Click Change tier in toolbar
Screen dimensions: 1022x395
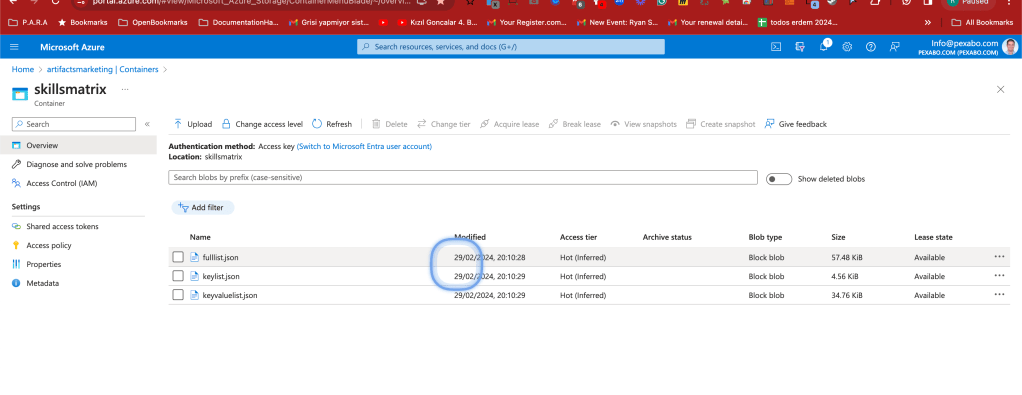pos(443,124)
